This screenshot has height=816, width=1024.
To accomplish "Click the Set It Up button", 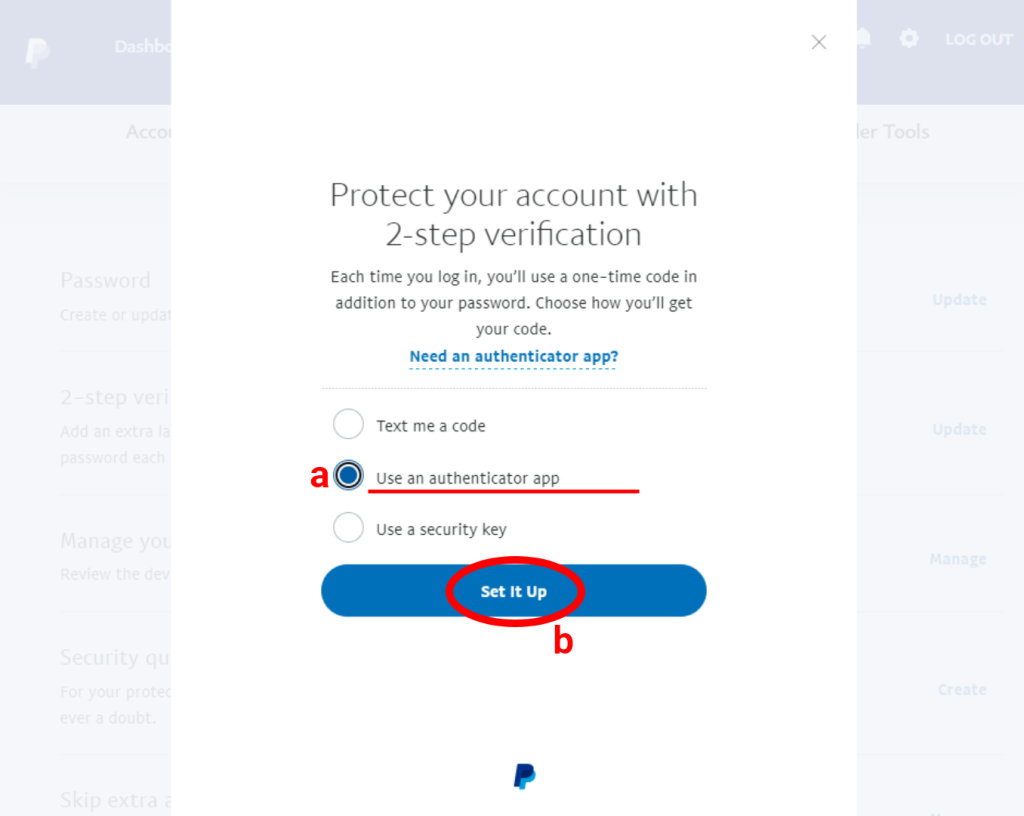I will point(514,590).
